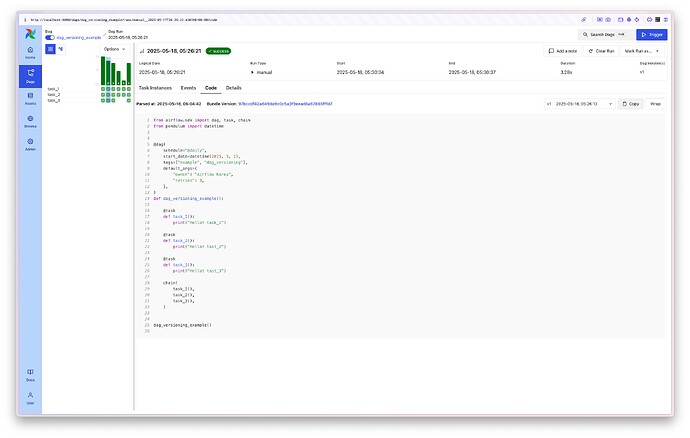Open Assets in the sidebar
The height and width of the screenshot is (438, 690).
pos(30,97)
